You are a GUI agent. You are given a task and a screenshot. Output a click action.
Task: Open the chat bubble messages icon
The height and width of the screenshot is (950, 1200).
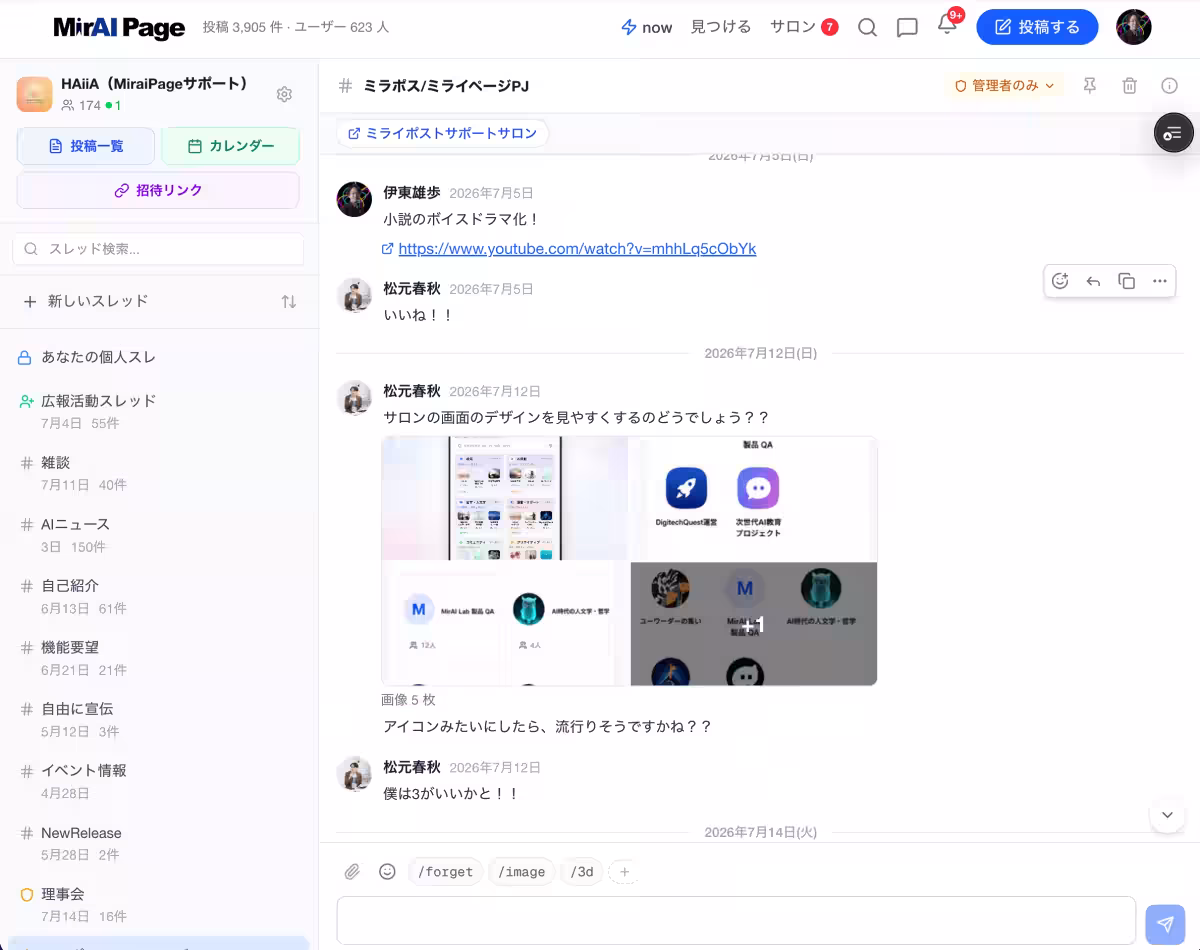[x=907, y=27]
